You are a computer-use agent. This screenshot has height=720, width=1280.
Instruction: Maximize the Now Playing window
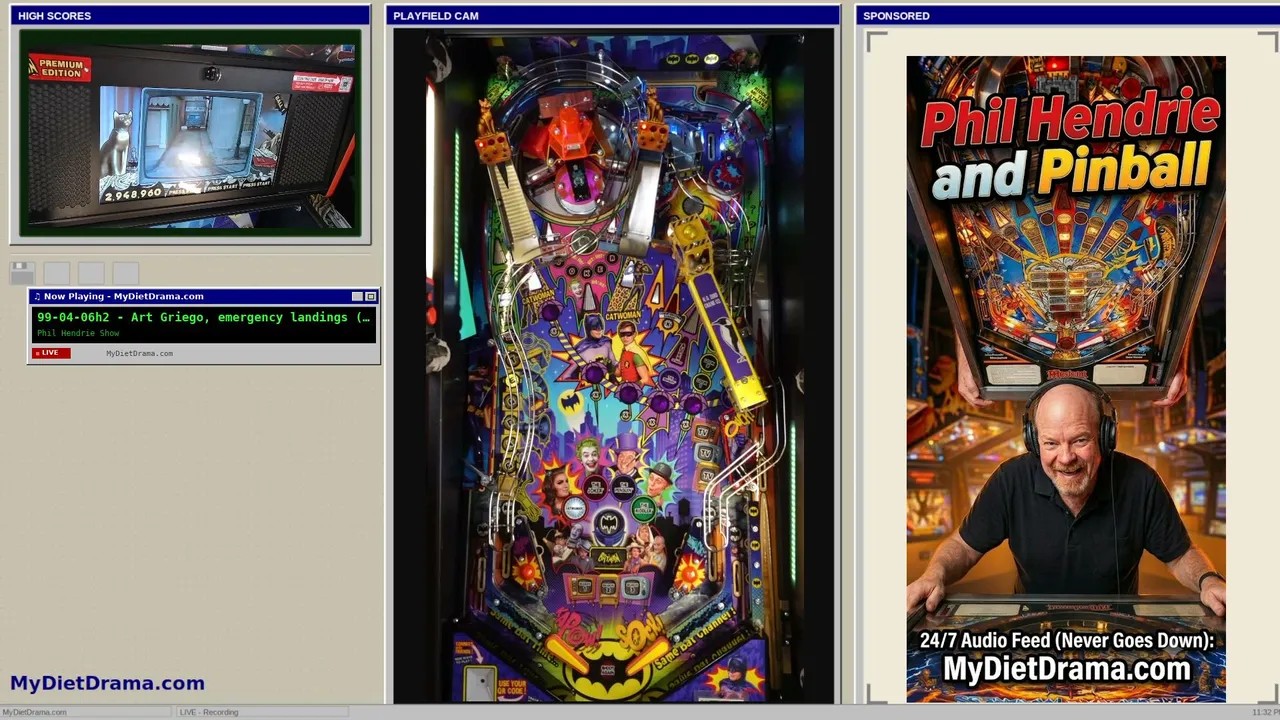[370, 296]
